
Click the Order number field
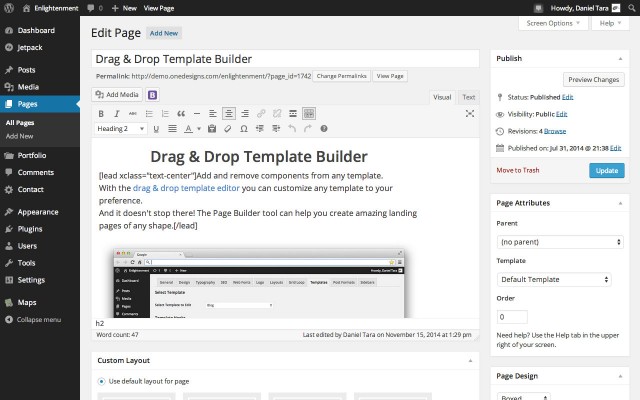(512, 317)
